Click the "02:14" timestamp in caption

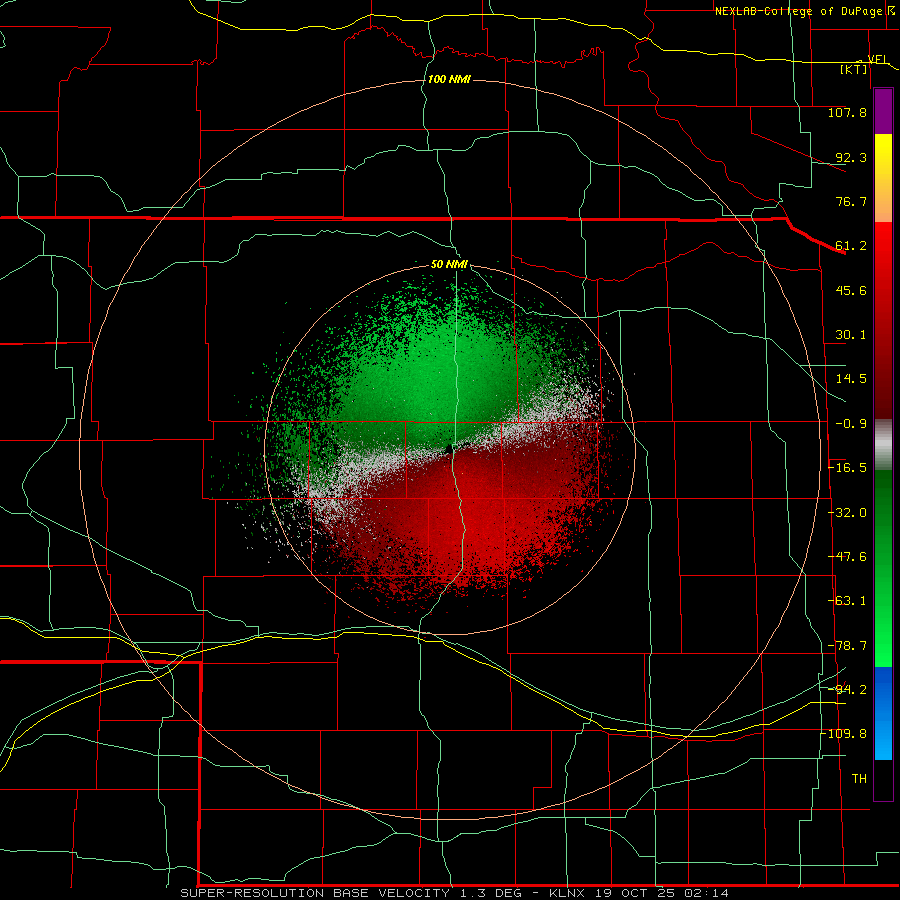click(707, 893)
